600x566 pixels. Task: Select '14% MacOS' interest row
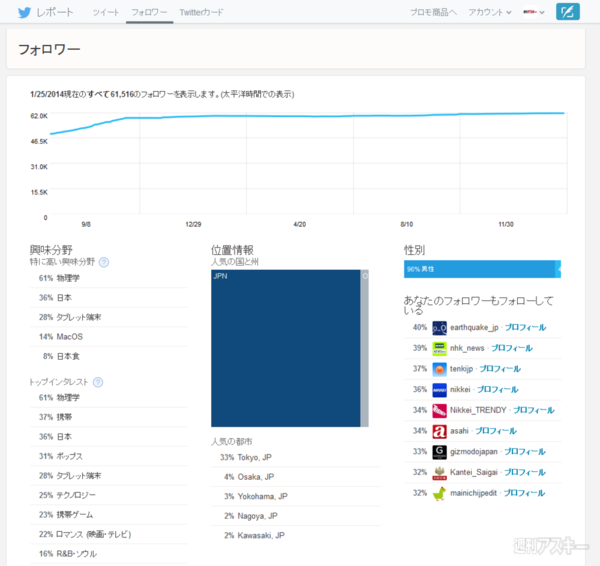(109, 337)
